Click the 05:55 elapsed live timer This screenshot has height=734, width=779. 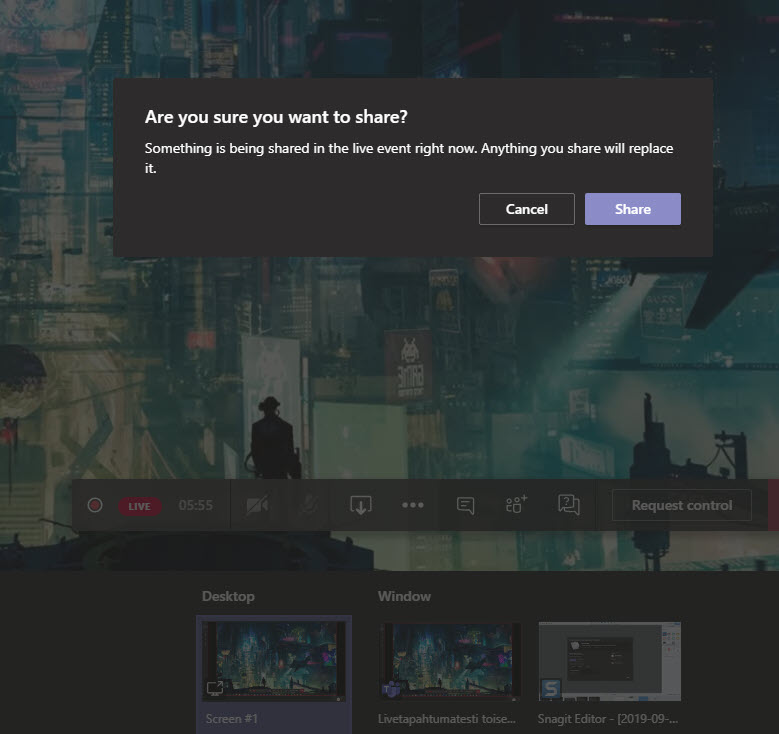(x=195, y=506)
